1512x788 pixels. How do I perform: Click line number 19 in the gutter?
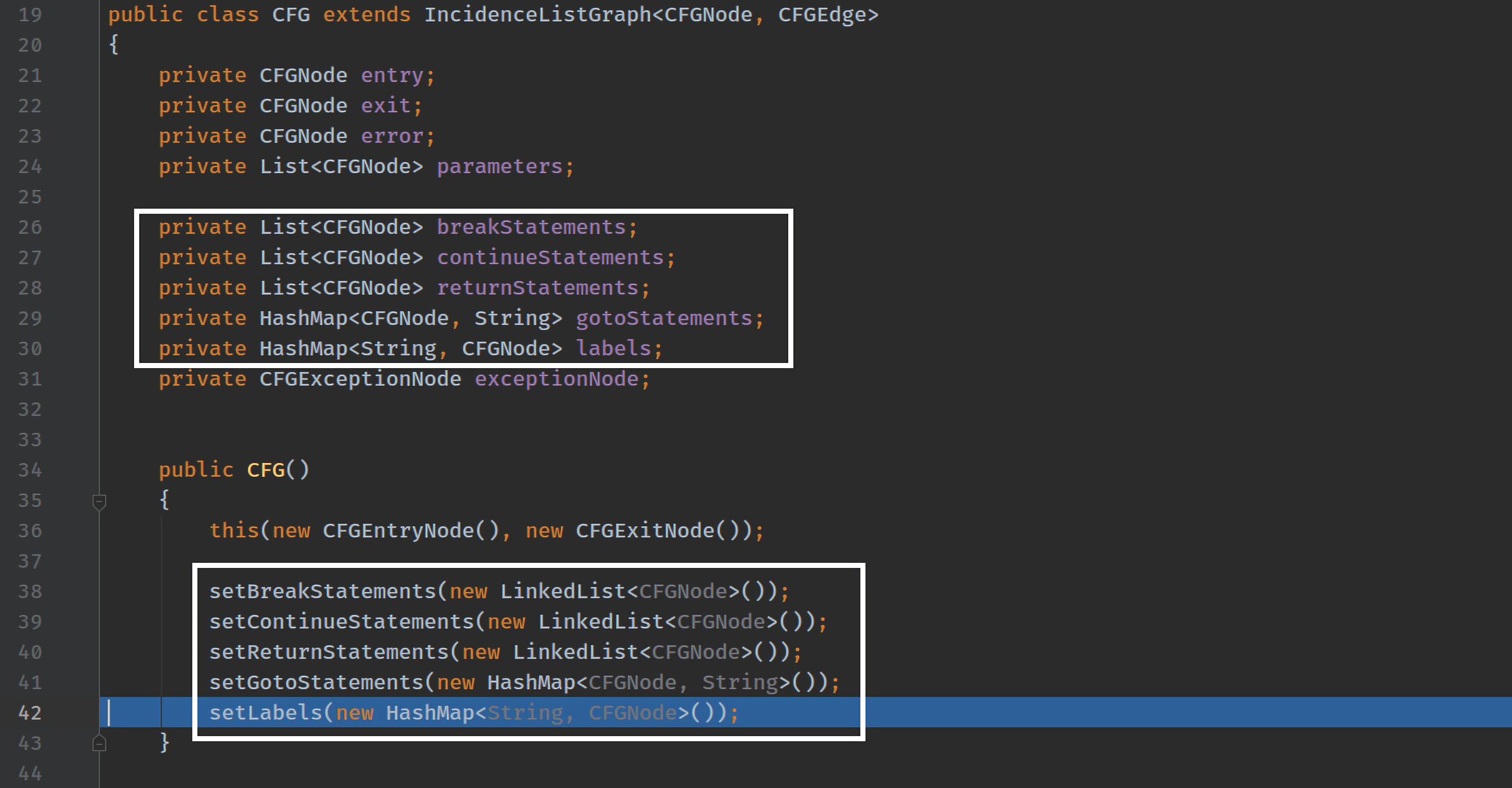[x=30, y=15]
